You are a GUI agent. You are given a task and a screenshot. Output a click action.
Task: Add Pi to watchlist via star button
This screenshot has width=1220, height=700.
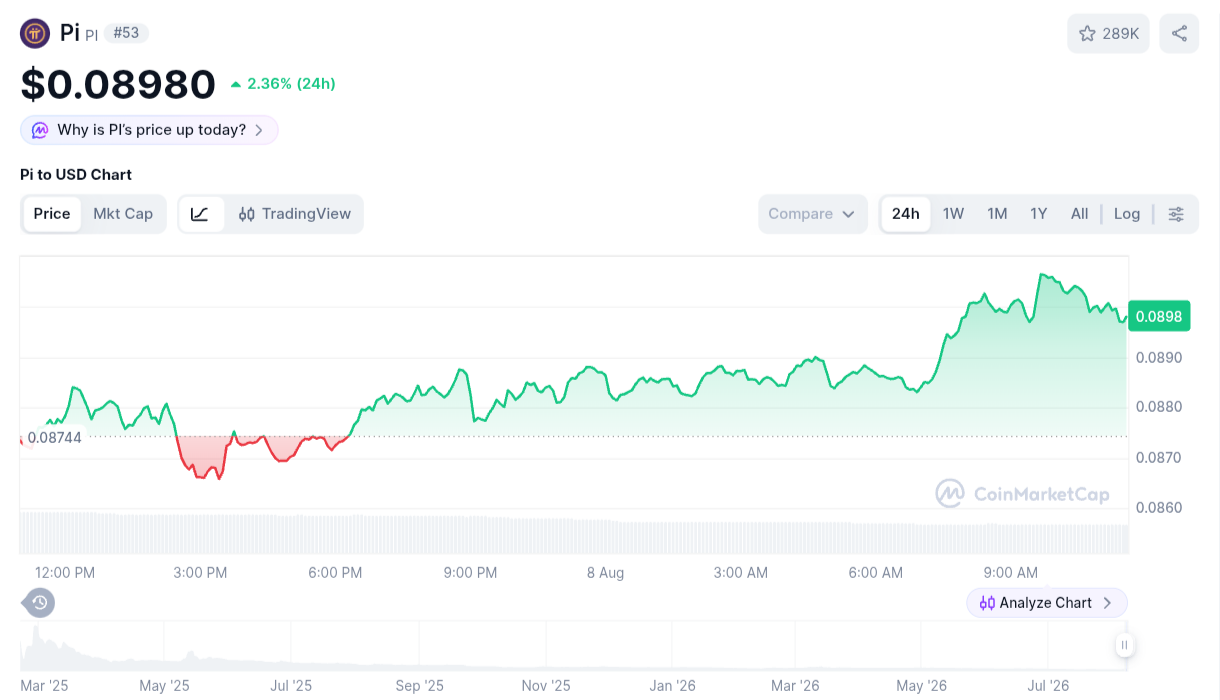coord(1108,34)
